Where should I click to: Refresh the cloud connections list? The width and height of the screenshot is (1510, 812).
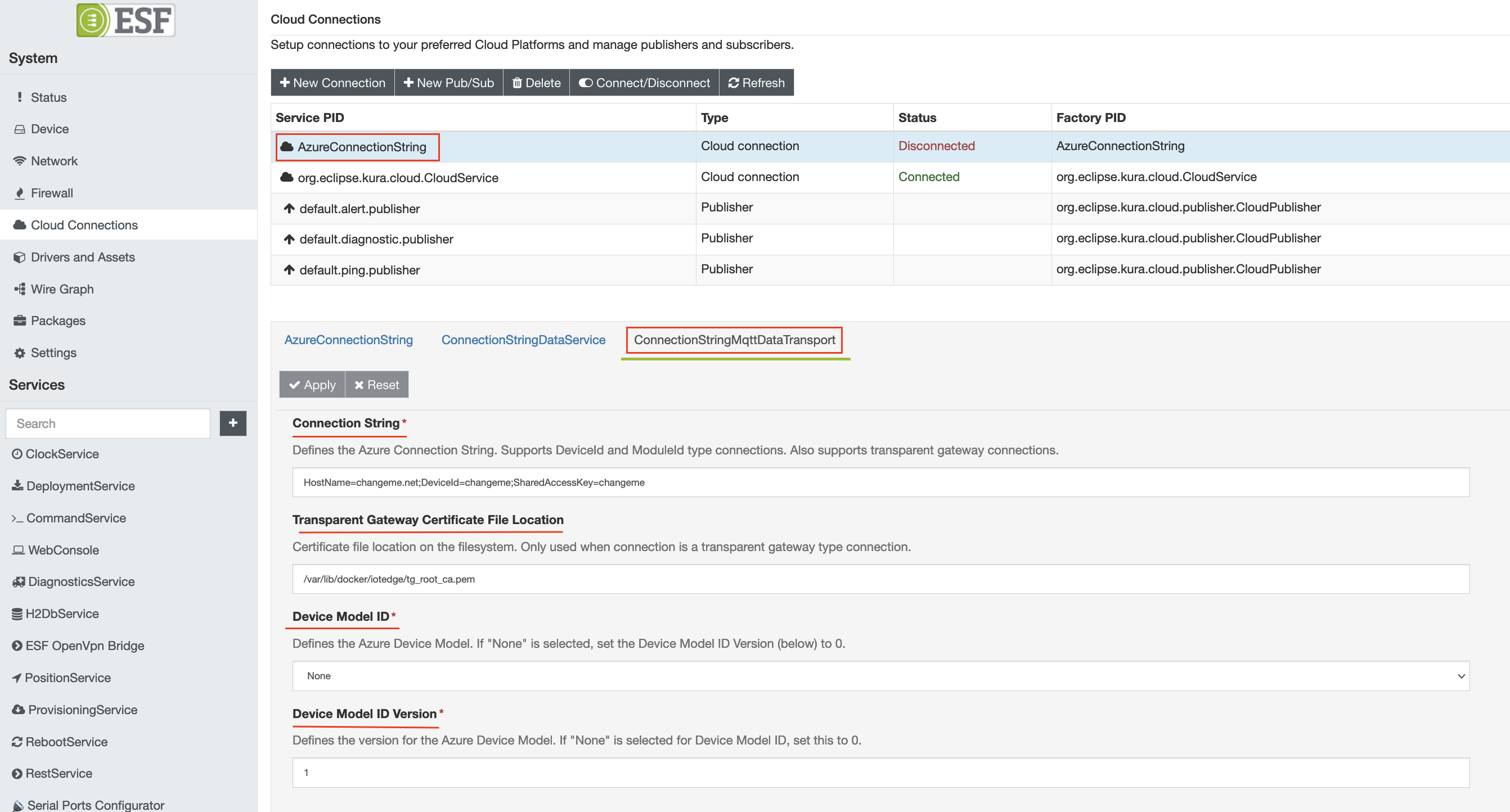point(756,83)
